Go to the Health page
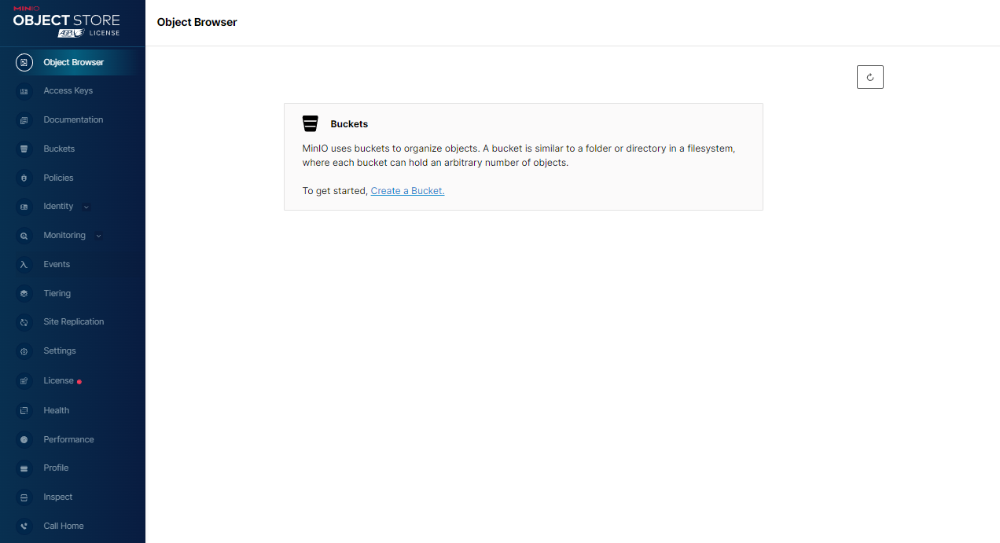 point(56,410)
